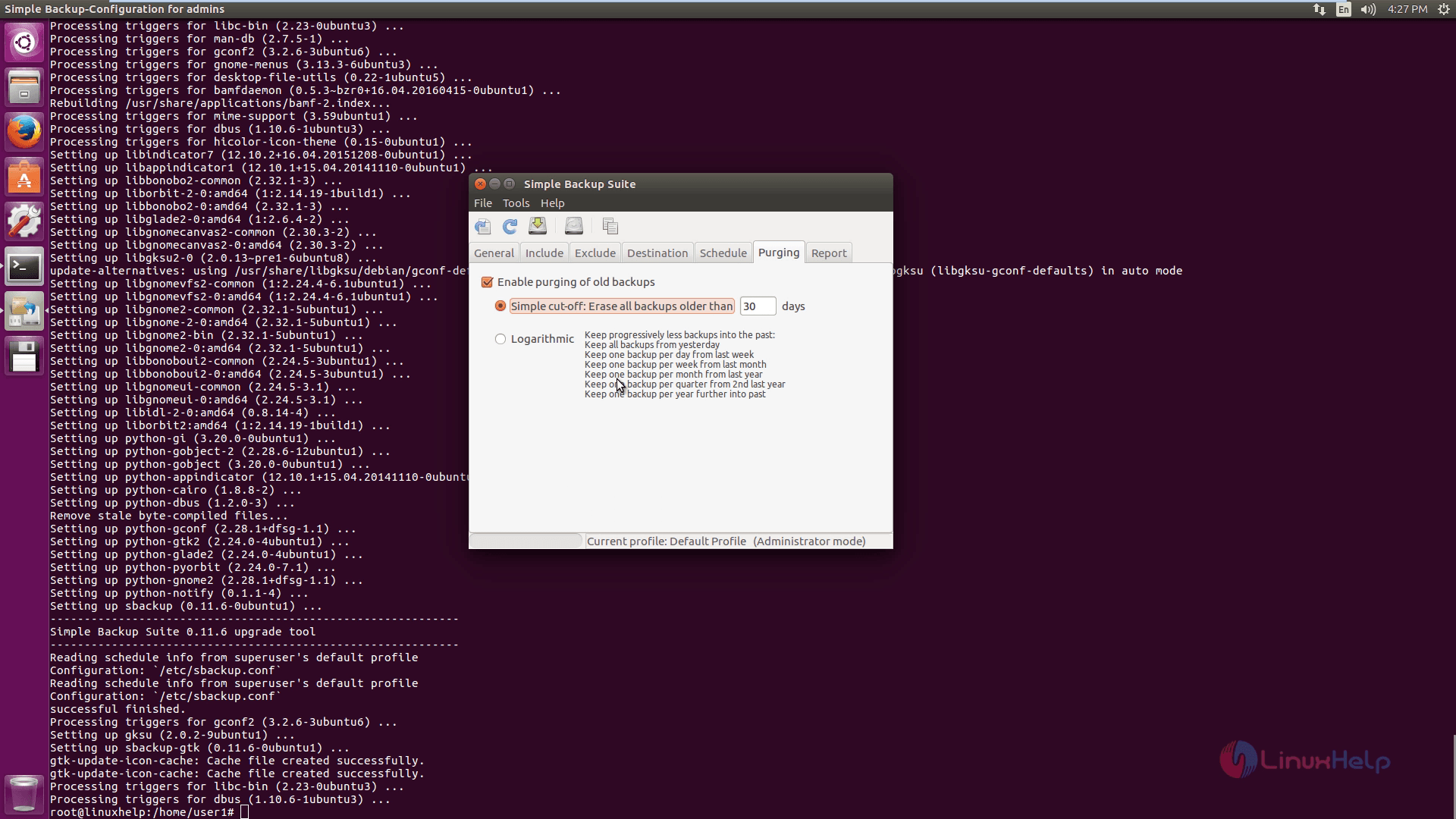Switch to the General tab
The image size is (1456, 819).
coord(494,253)
